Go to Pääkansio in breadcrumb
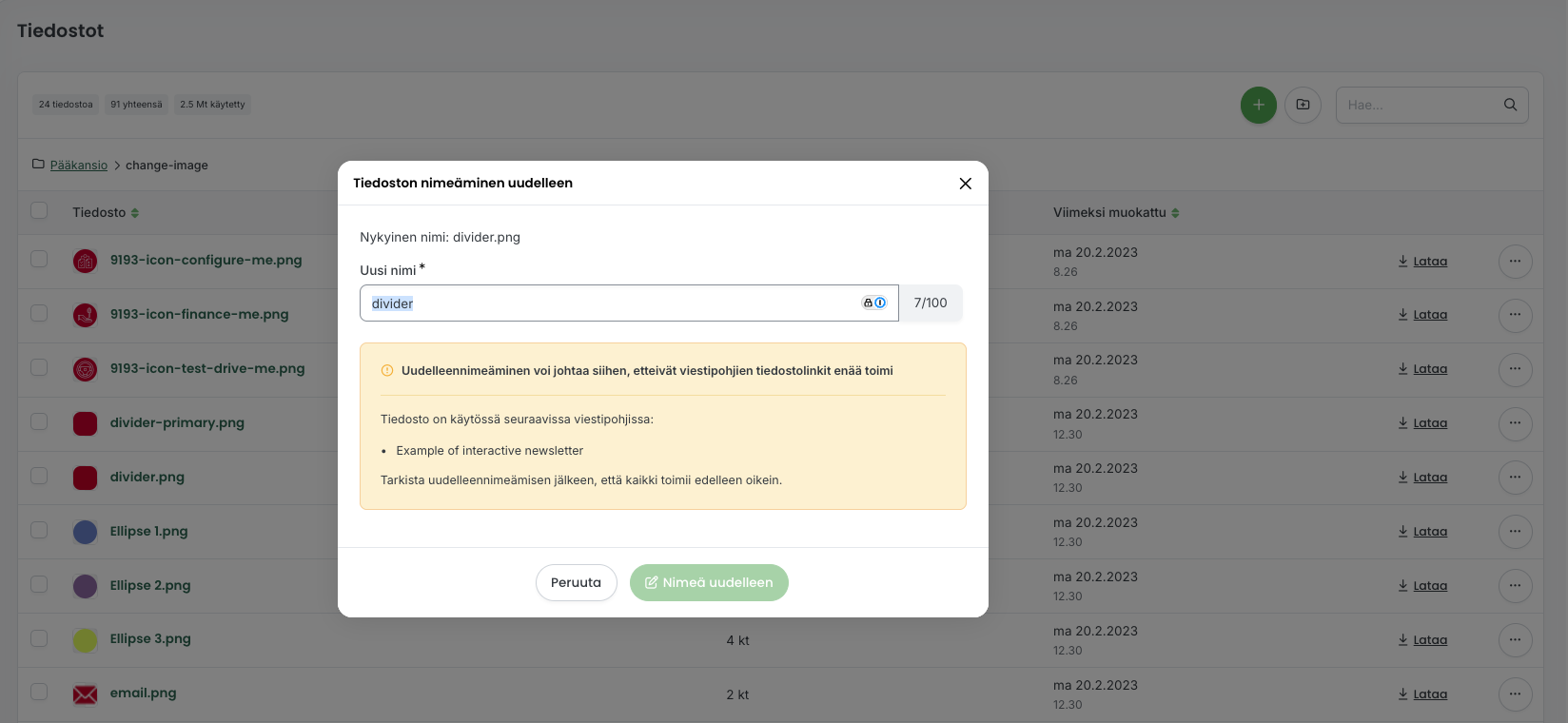 click(x=79, y=166)
